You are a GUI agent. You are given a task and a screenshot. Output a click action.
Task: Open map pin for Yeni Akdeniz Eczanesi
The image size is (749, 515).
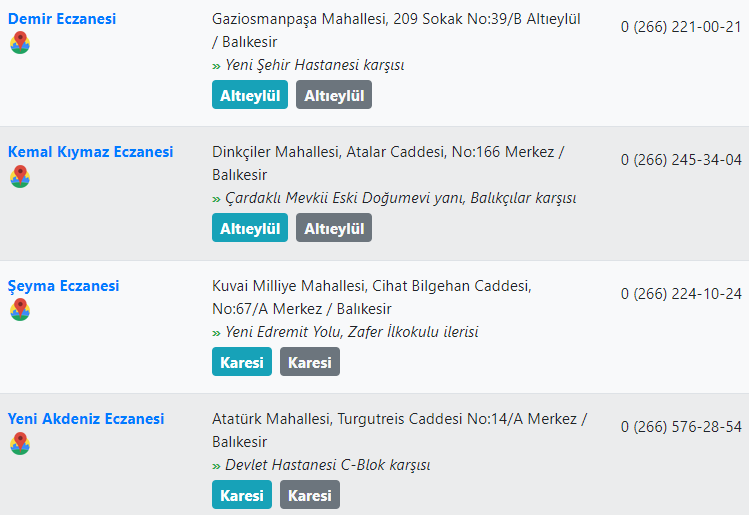(20, 443)
